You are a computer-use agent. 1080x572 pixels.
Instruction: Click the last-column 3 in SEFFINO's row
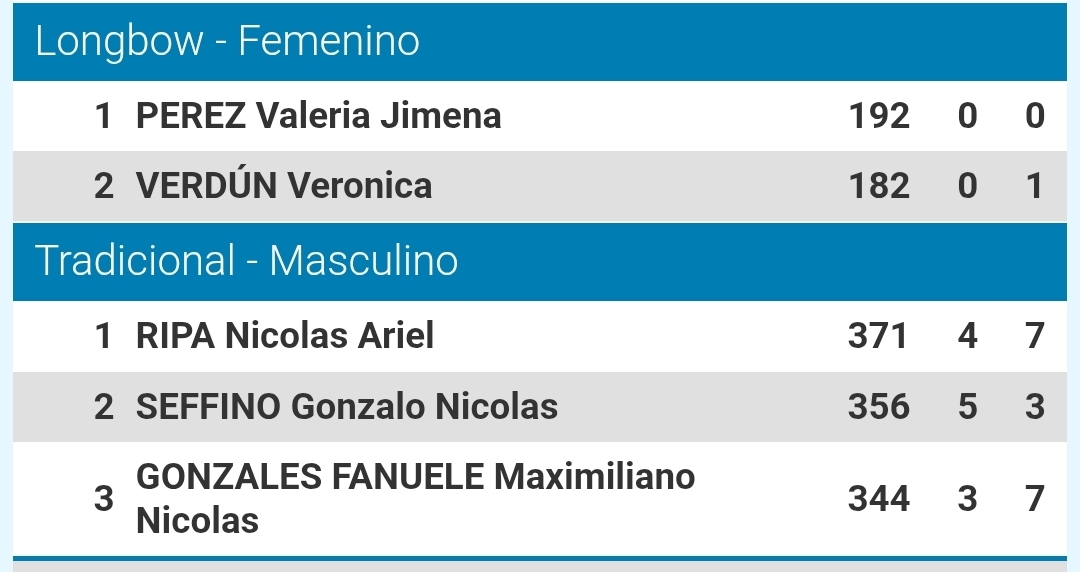(x=1035, y=407)
